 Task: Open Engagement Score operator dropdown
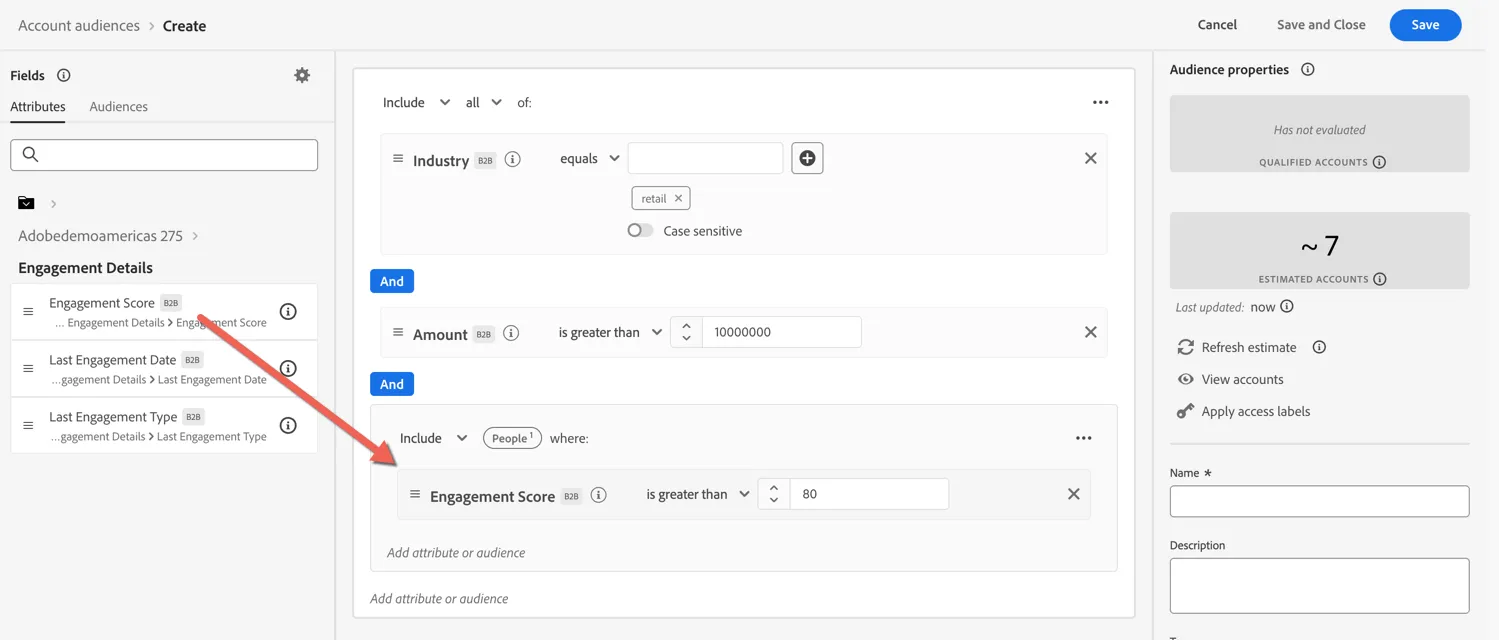(x=698, y=494)
